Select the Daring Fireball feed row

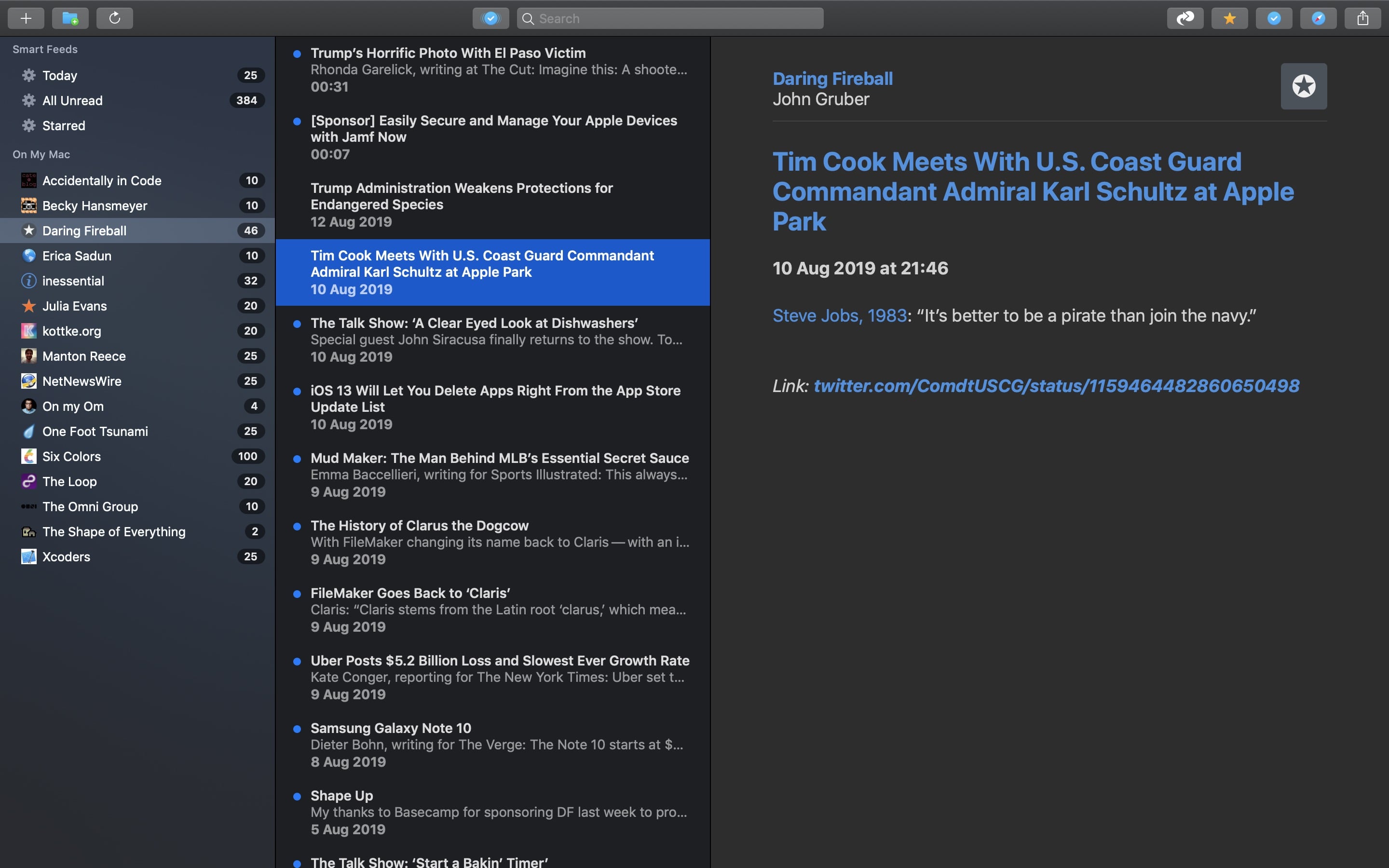[138, 231]
